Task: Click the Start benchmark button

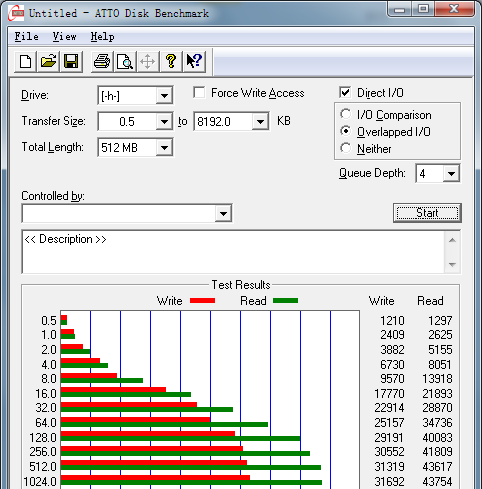Action: tap(427, 213)
